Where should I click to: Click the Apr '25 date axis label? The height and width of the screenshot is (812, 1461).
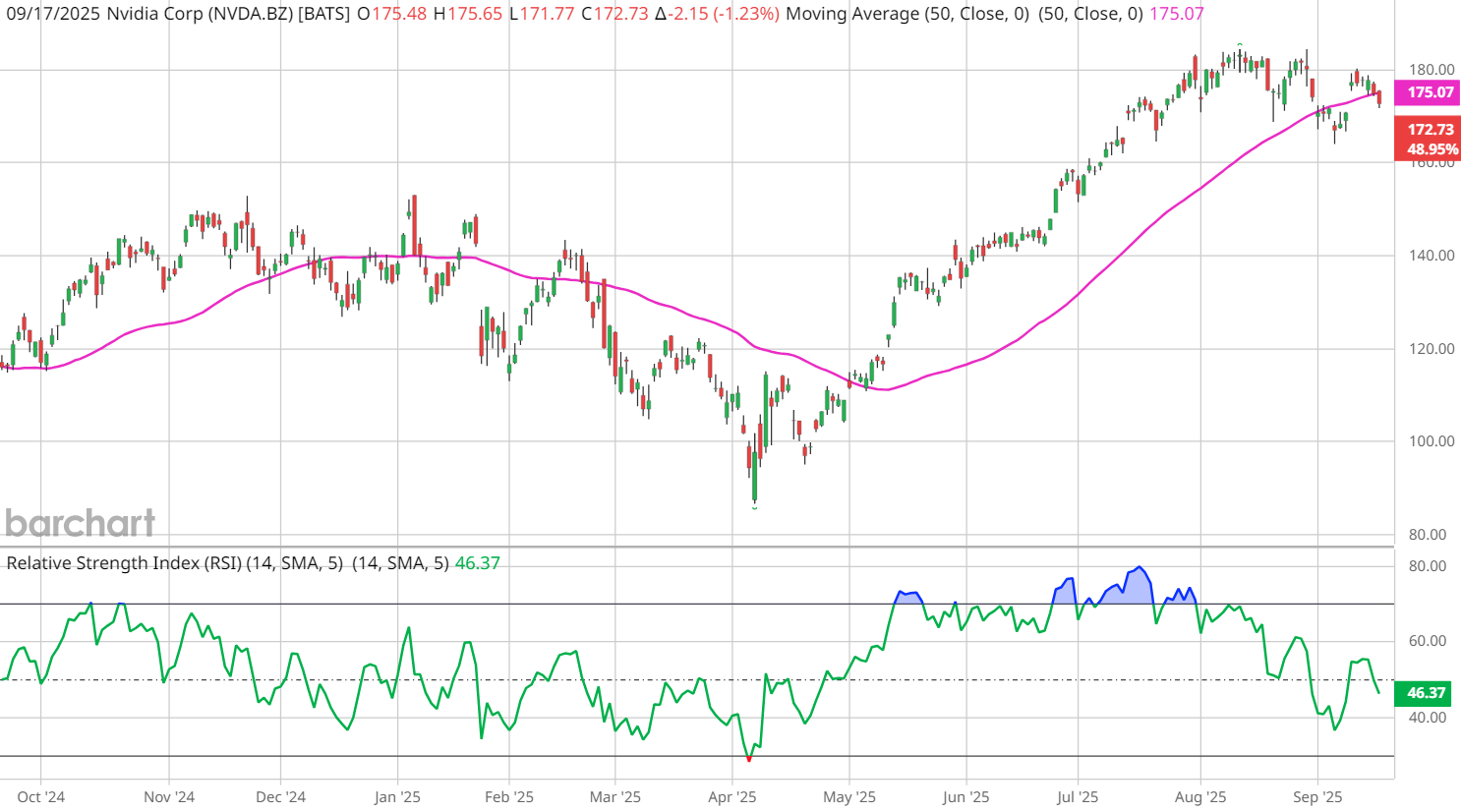pyautogui.click(x=732, y=797)
